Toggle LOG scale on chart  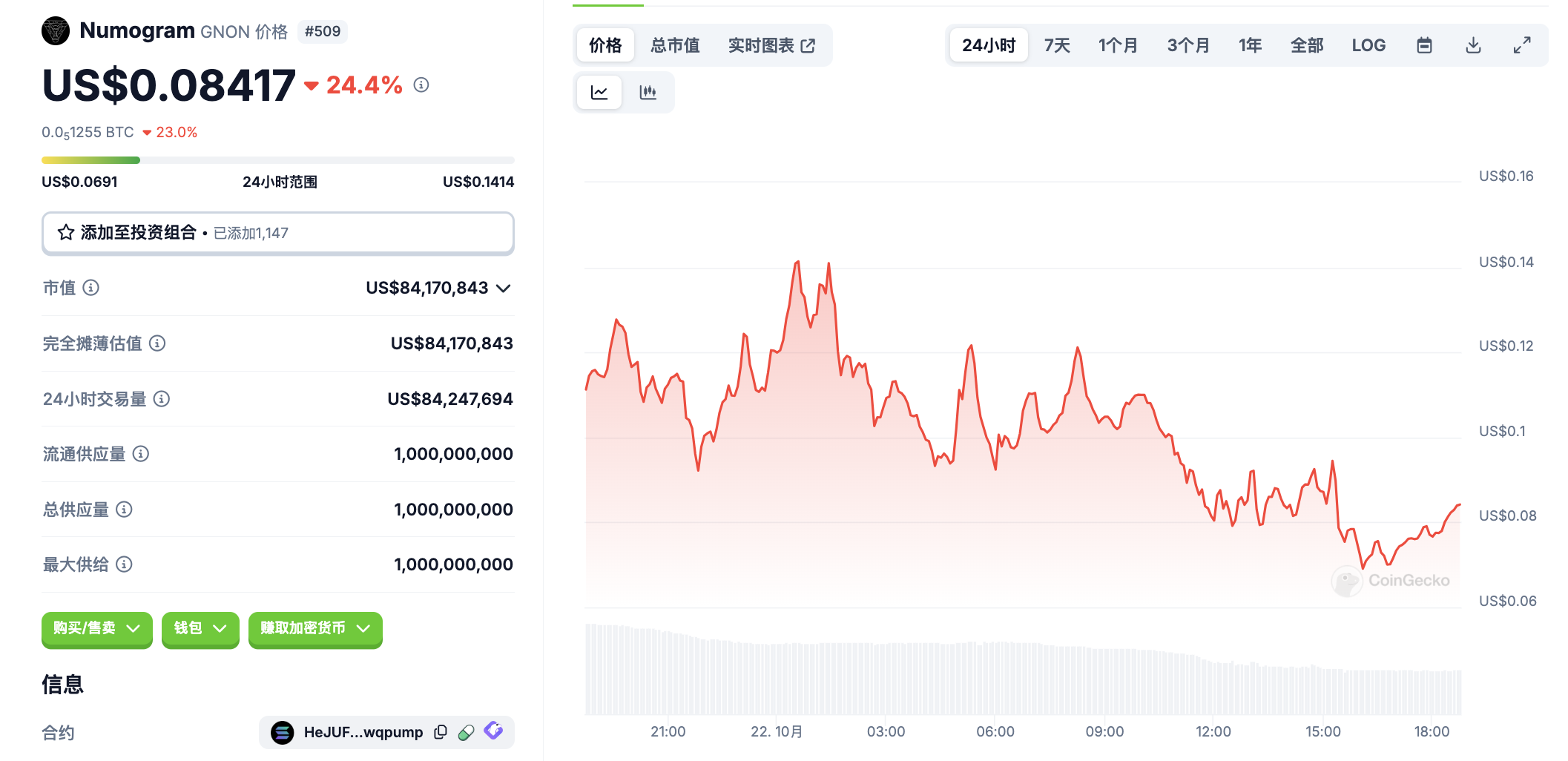1368,45
